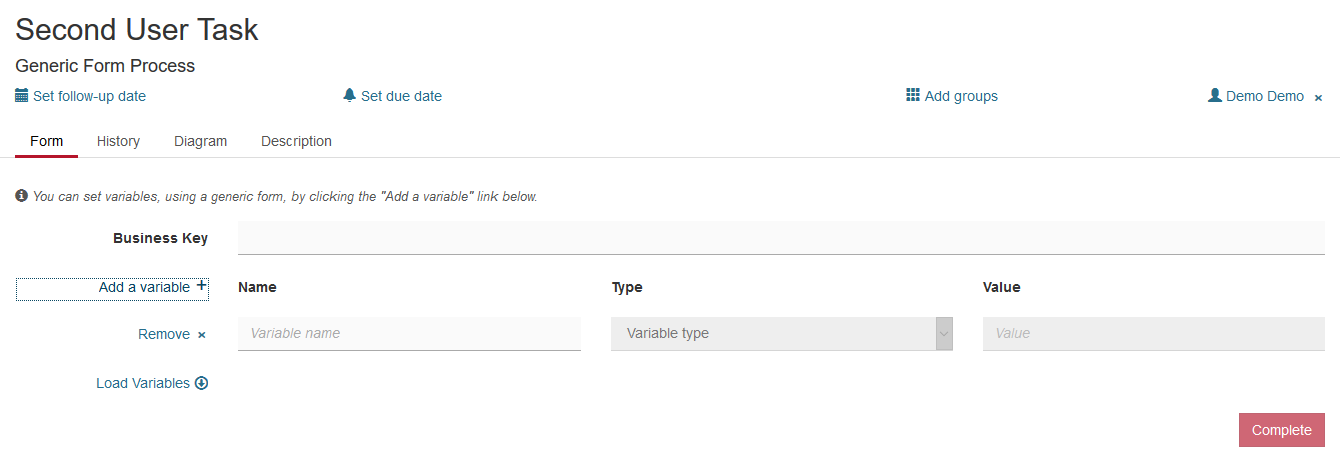Image resolution: width=1340 pixels, height=457 pixels.
Task: Click the Add a variable link text
Action: pyautogui.click(x=144, y=287)
